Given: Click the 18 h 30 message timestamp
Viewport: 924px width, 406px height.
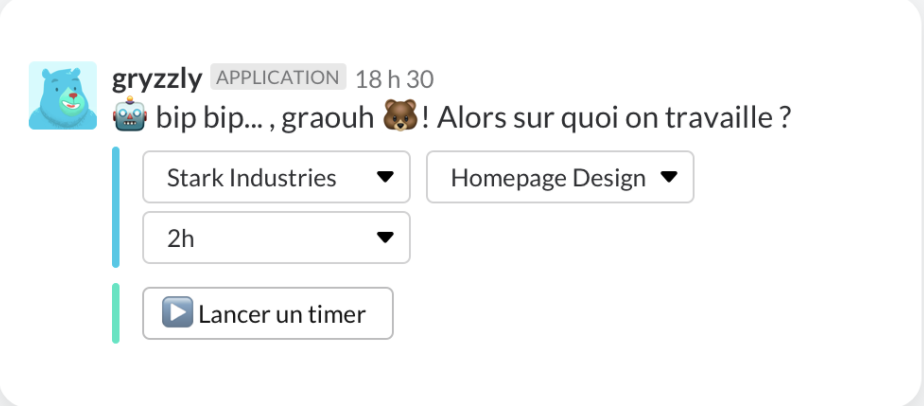Looking at the screenshot, I should pos(394,79).
